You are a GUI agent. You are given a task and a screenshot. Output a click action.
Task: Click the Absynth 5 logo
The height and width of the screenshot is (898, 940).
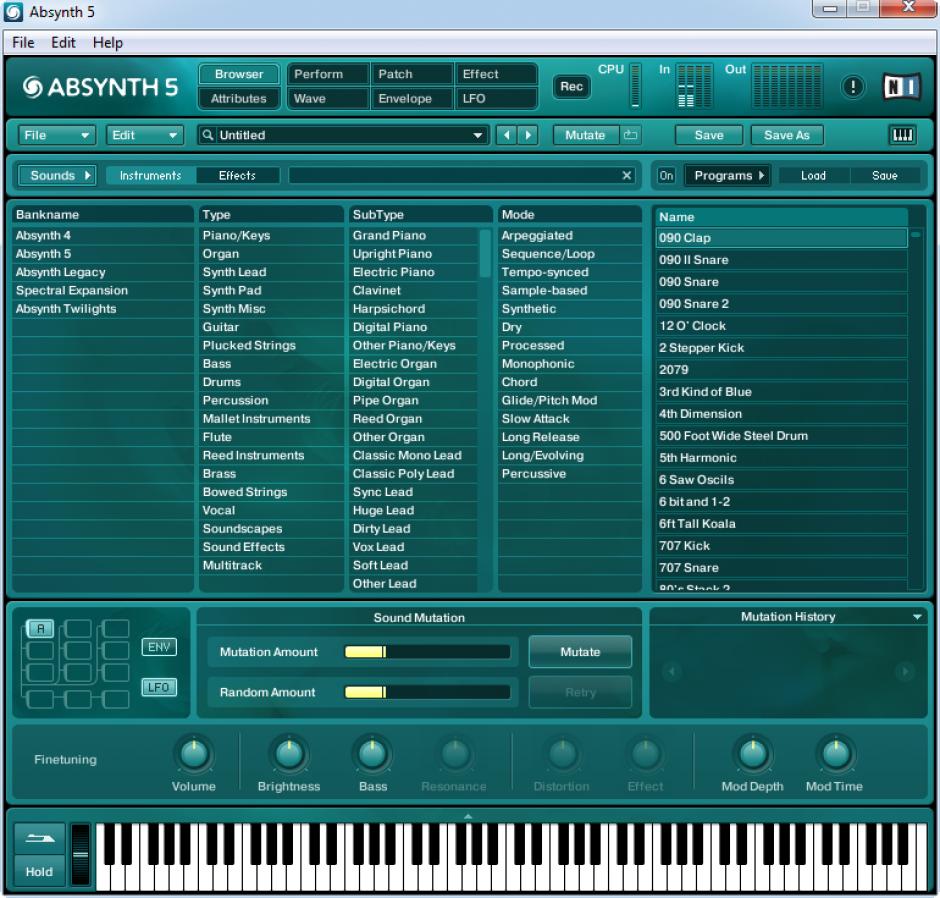(x=100, y=88)
